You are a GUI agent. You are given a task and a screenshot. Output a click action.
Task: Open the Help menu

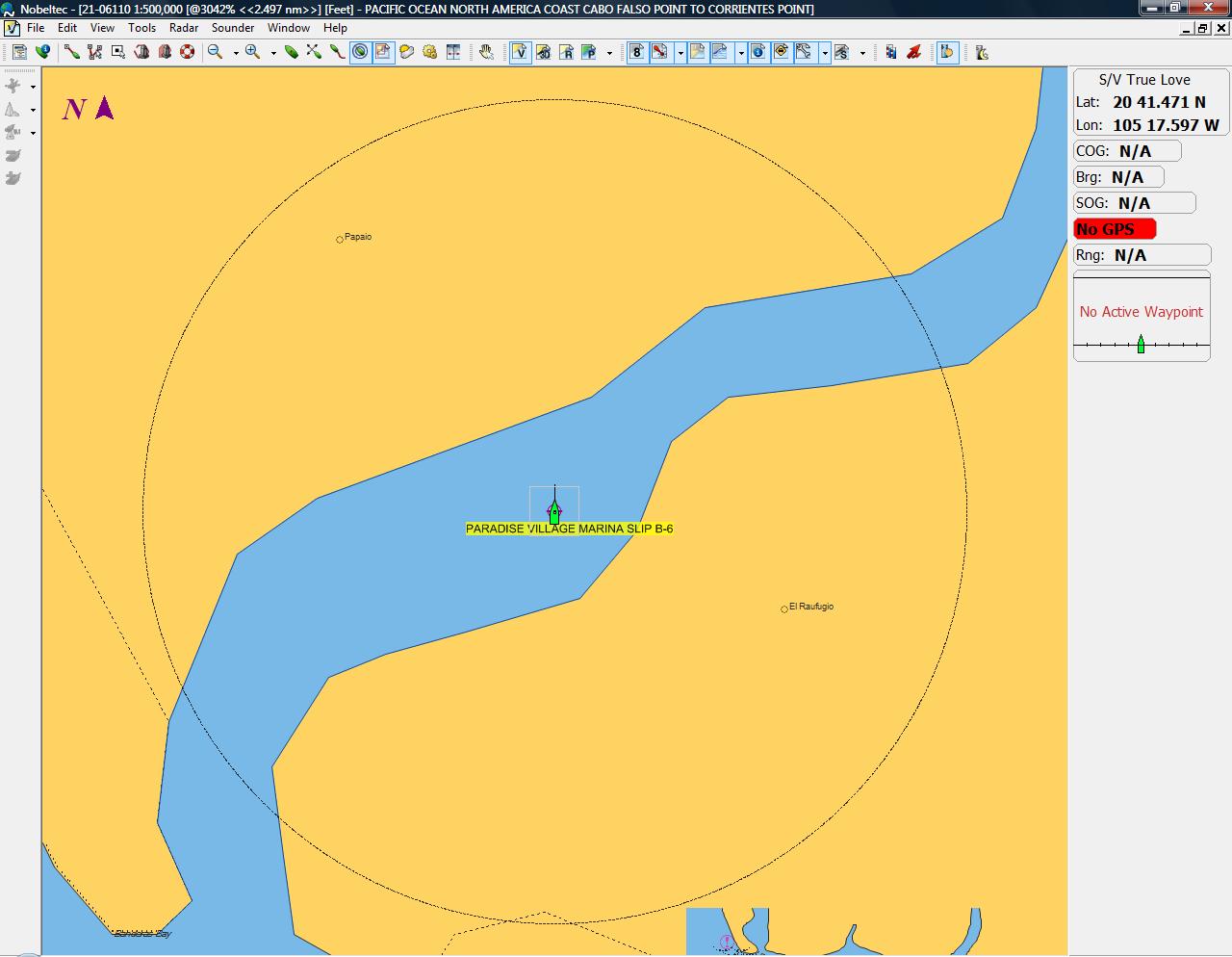tap(335, 28)
